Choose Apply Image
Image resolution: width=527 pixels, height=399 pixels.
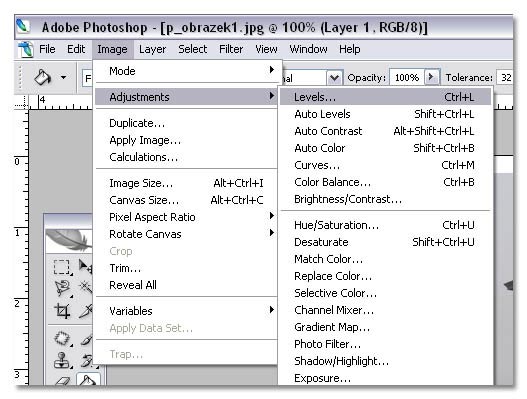(186, 140)
